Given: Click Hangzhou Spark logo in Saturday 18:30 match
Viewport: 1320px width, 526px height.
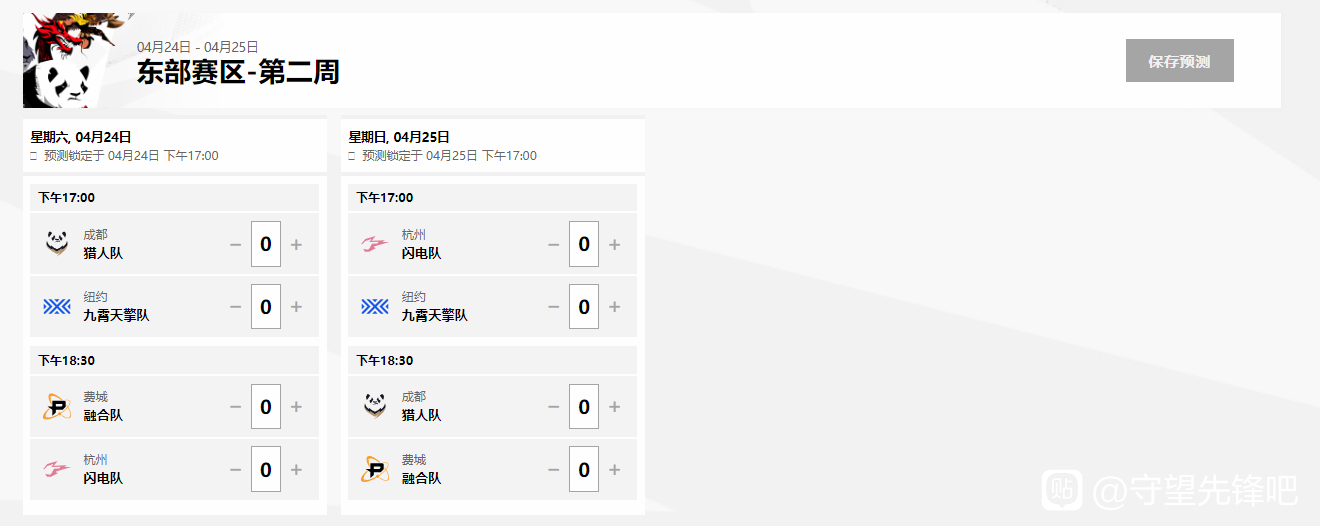Looking at the screenshot, I should 57,469.
